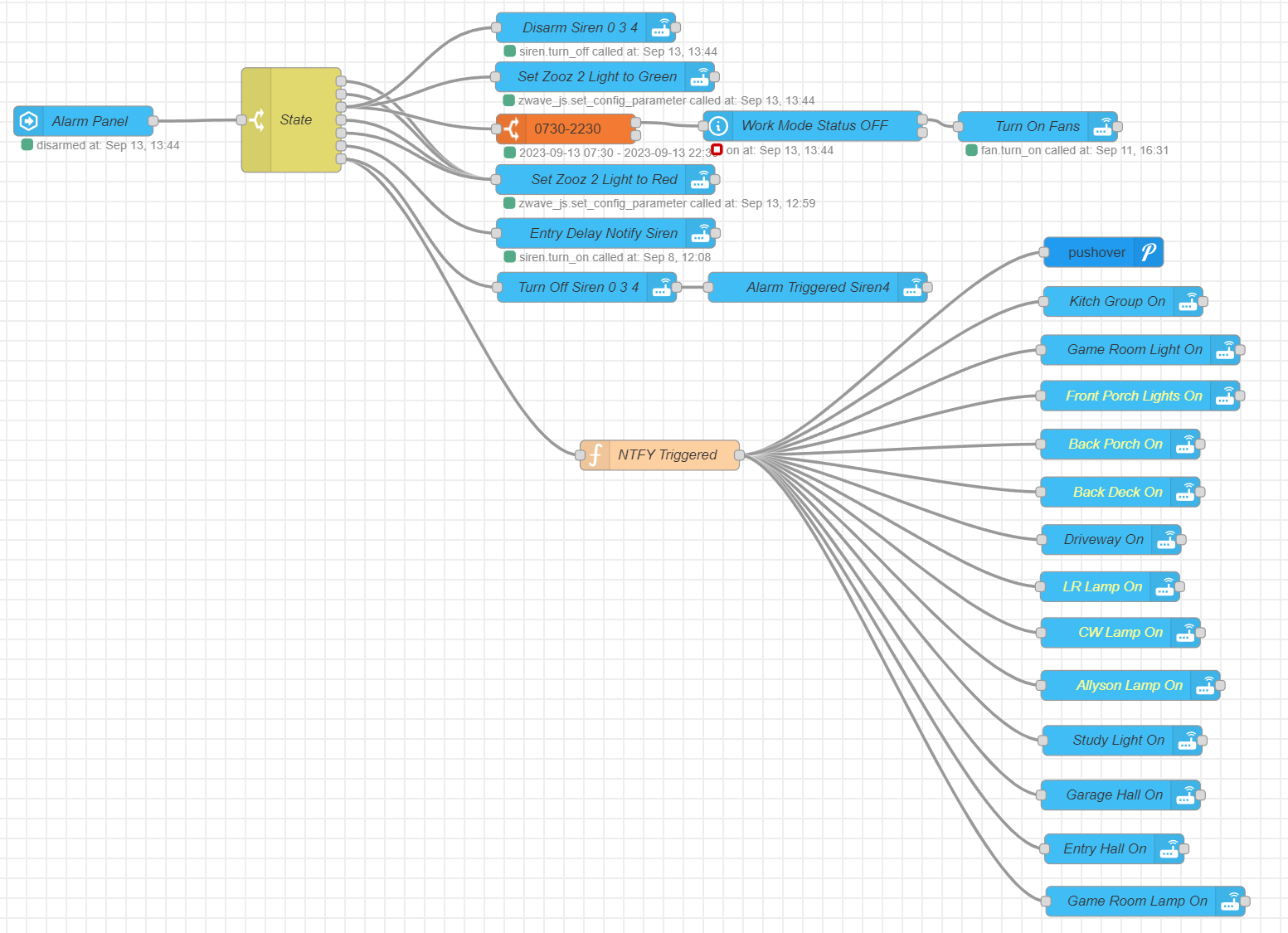This screenshot has width=1288, height=933.
Task: Click the output port of NTFY Triggered node
Action: point(739,455)
